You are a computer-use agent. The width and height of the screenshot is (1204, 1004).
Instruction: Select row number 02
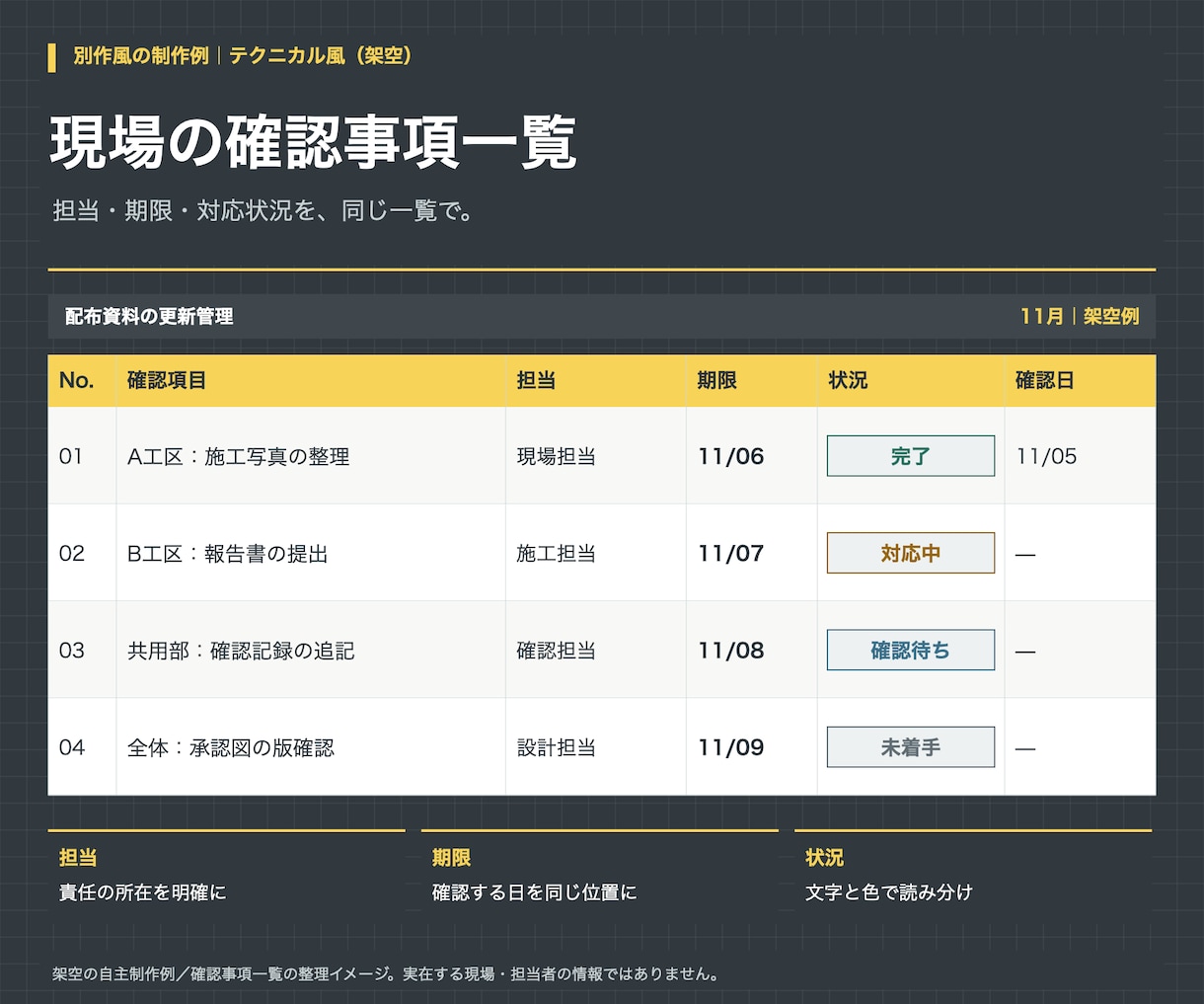72,553
